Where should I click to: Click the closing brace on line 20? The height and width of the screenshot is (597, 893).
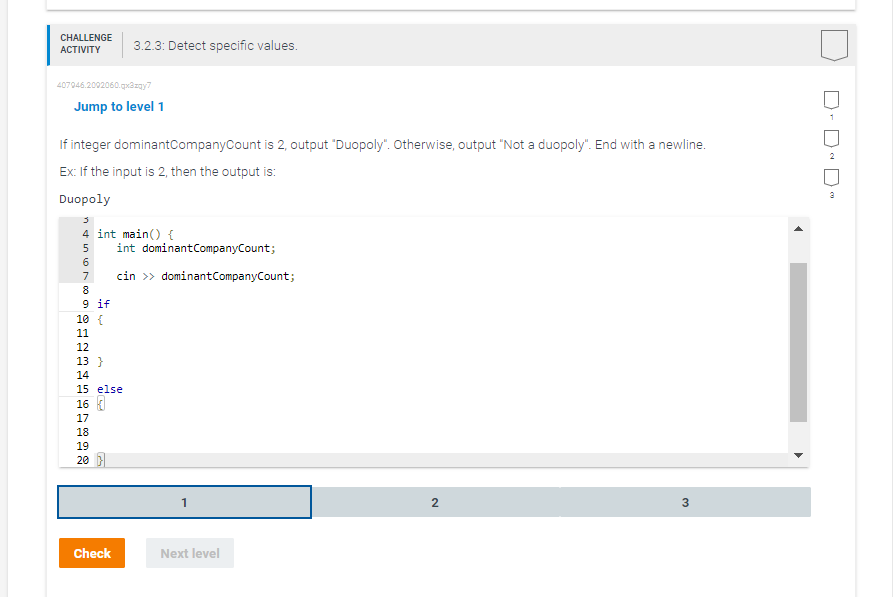100,460
